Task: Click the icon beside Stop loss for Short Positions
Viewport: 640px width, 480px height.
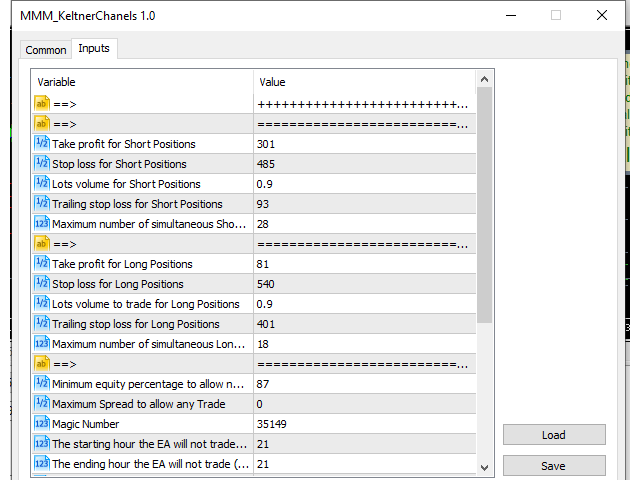Action: (x=42, y=163)
